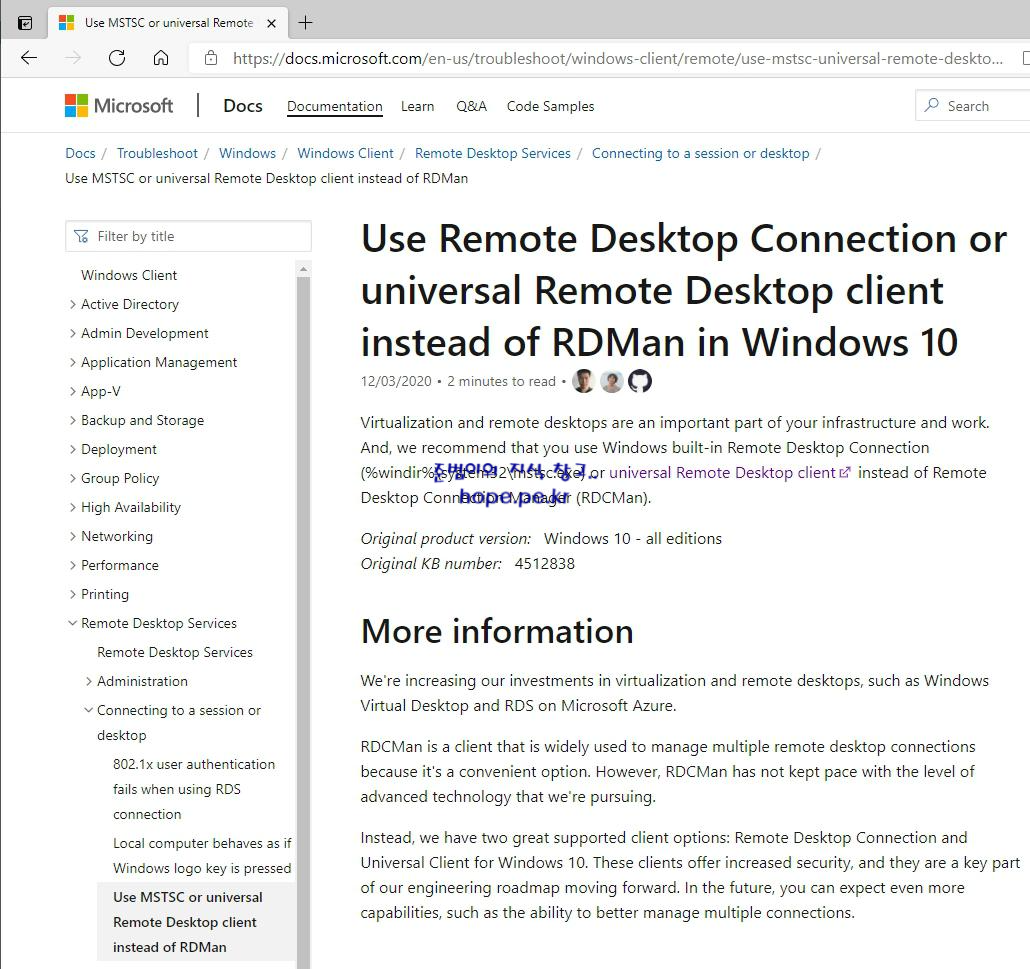The width and height of the screenshot is (1030, 969).
Task: Expand the Networking node
Action: coord(72,536)
